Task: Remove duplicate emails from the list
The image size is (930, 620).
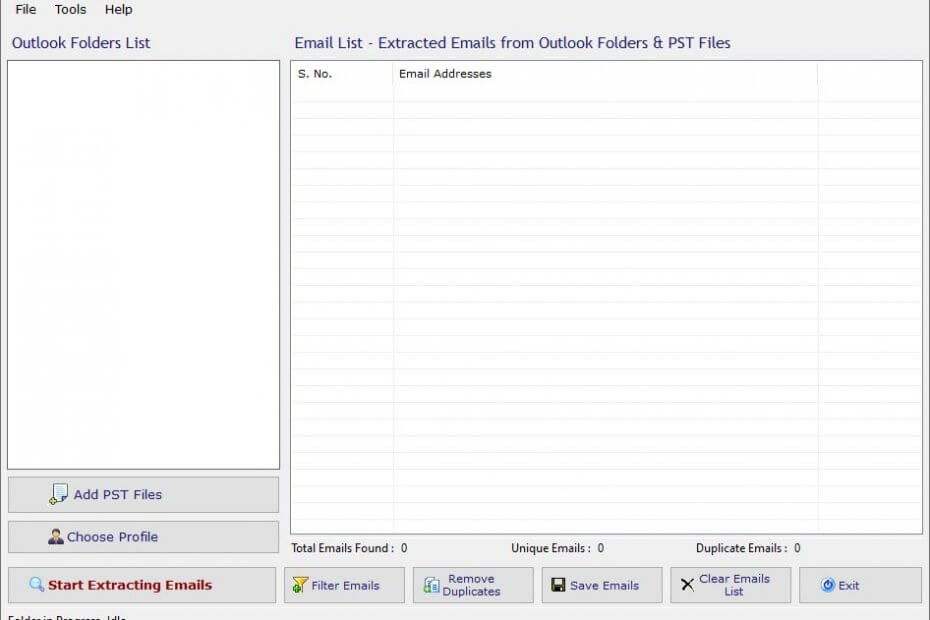Action: pyautogui.click(x=473, y=585)
